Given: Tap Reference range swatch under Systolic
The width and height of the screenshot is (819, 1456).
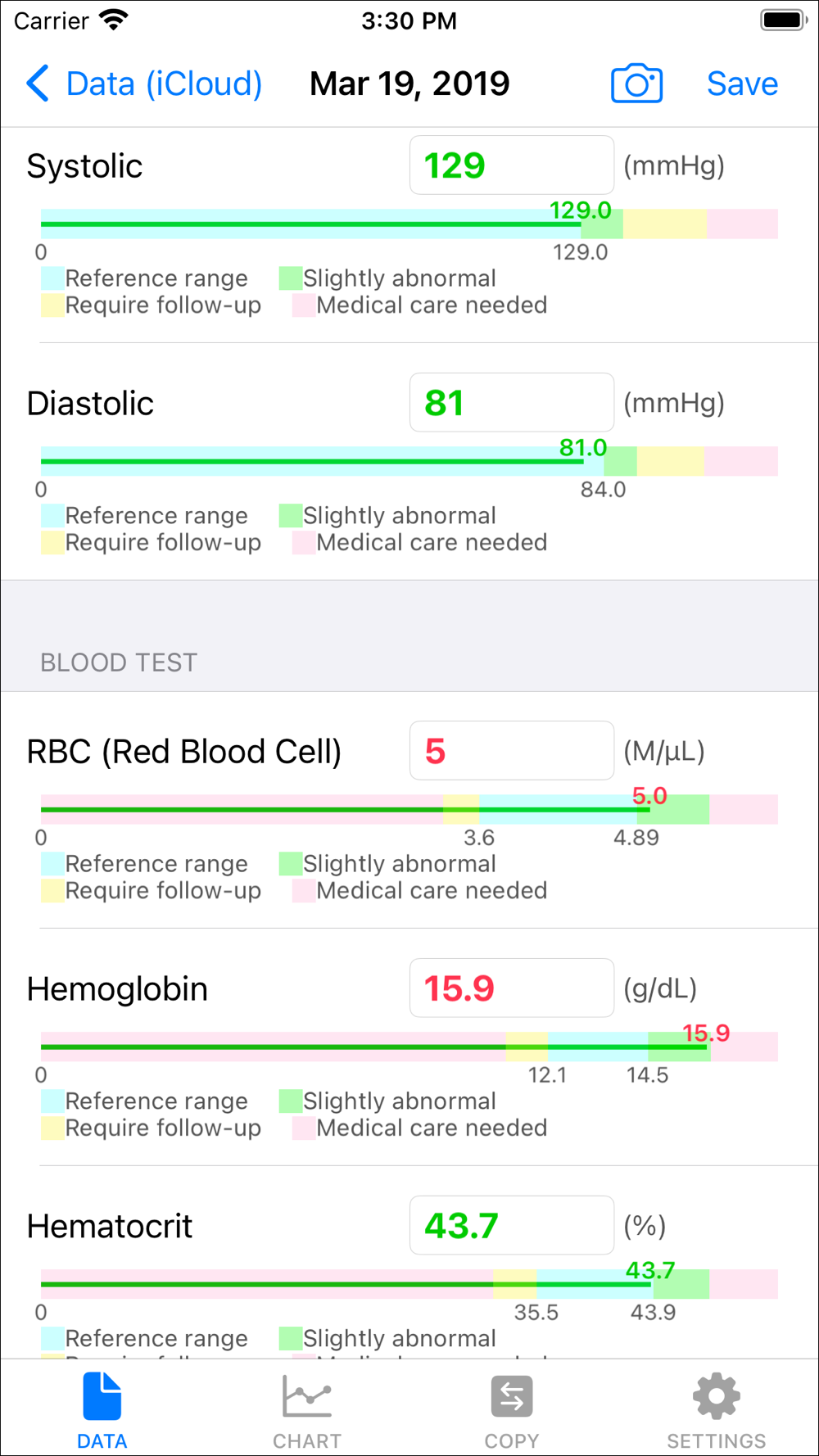Looking at the screenshot, I should [52, 278].
